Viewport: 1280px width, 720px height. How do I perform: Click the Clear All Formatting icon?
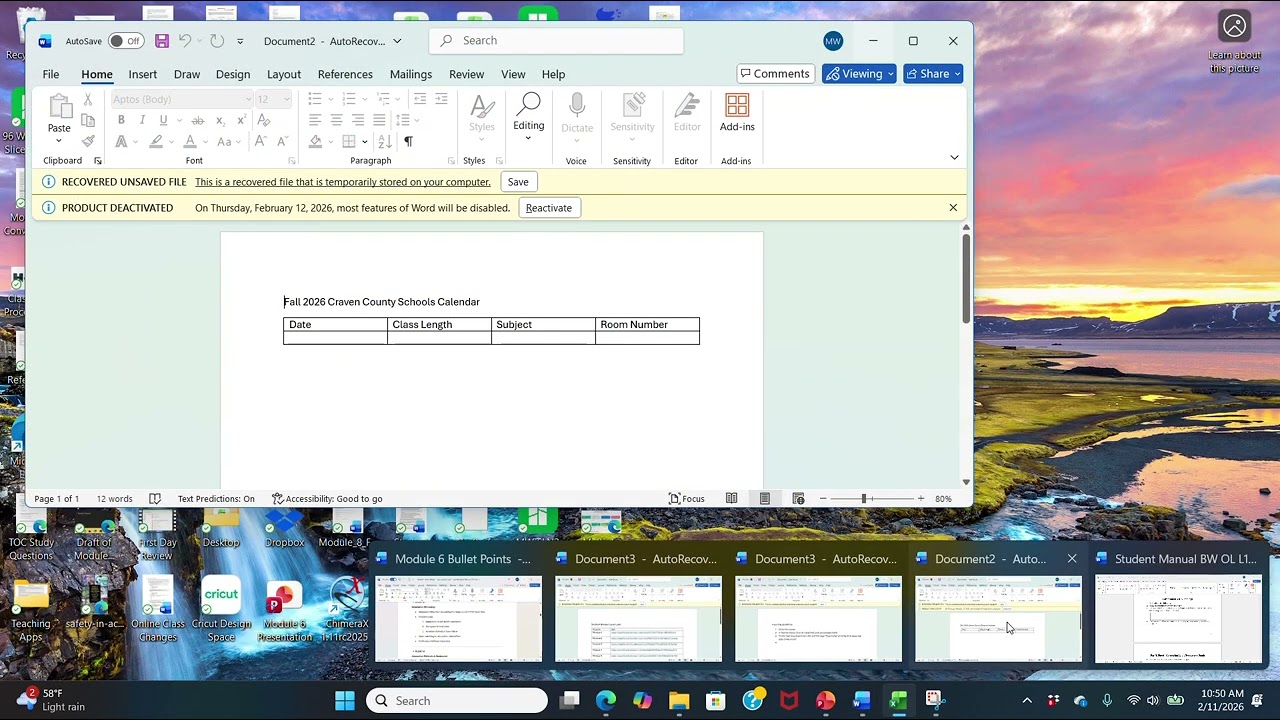pos(263,120)
